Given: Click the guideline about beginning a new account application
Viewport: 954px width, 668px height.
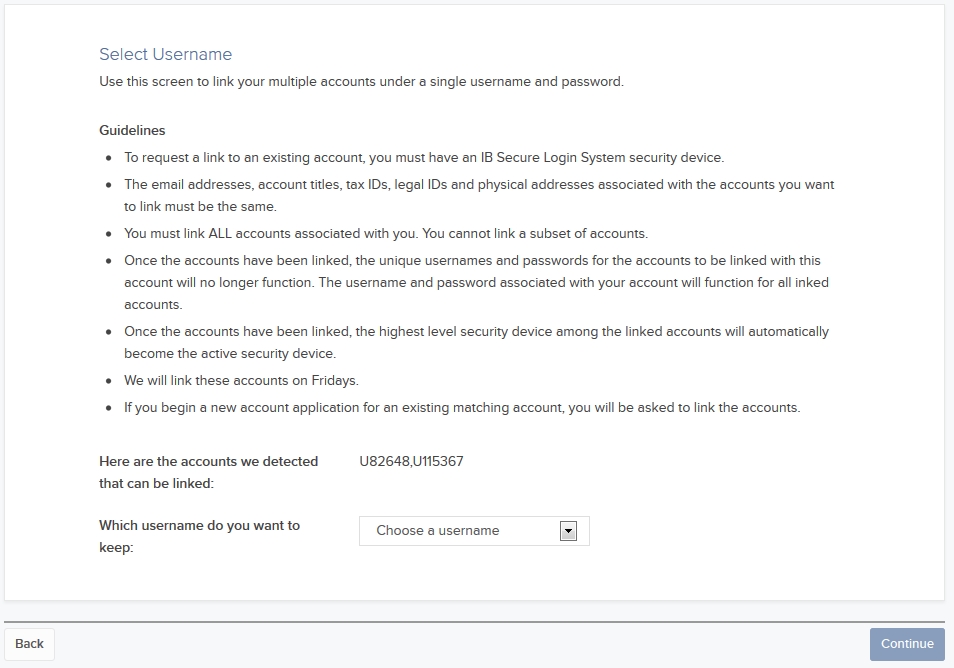Looking at the screenshot, I should (x=462, y=408).
